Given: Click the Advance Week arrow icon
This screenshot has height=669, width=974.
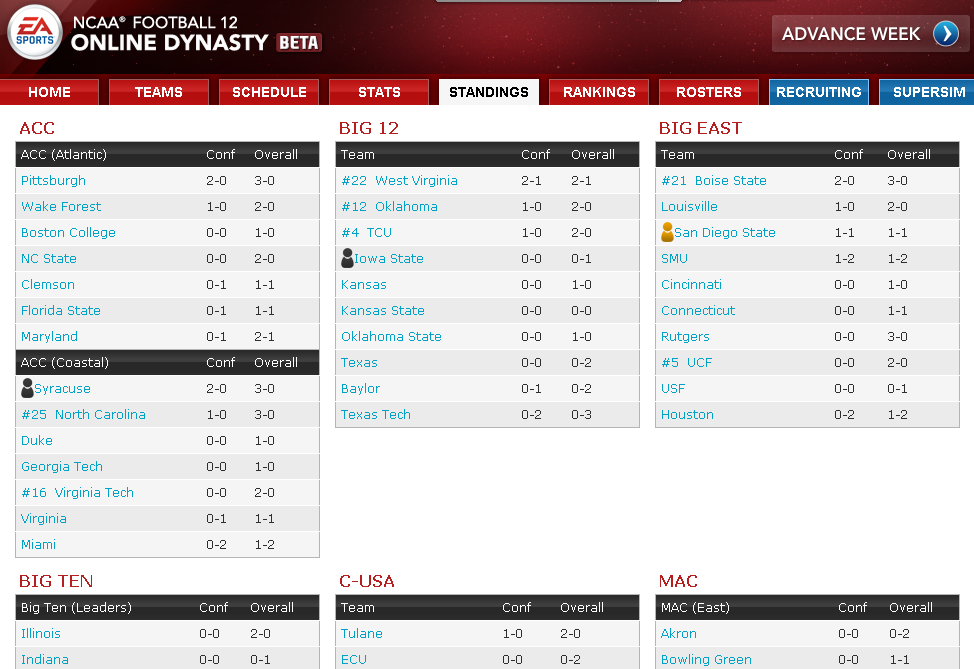Looking at the screenshot, I should click(946, 34).
